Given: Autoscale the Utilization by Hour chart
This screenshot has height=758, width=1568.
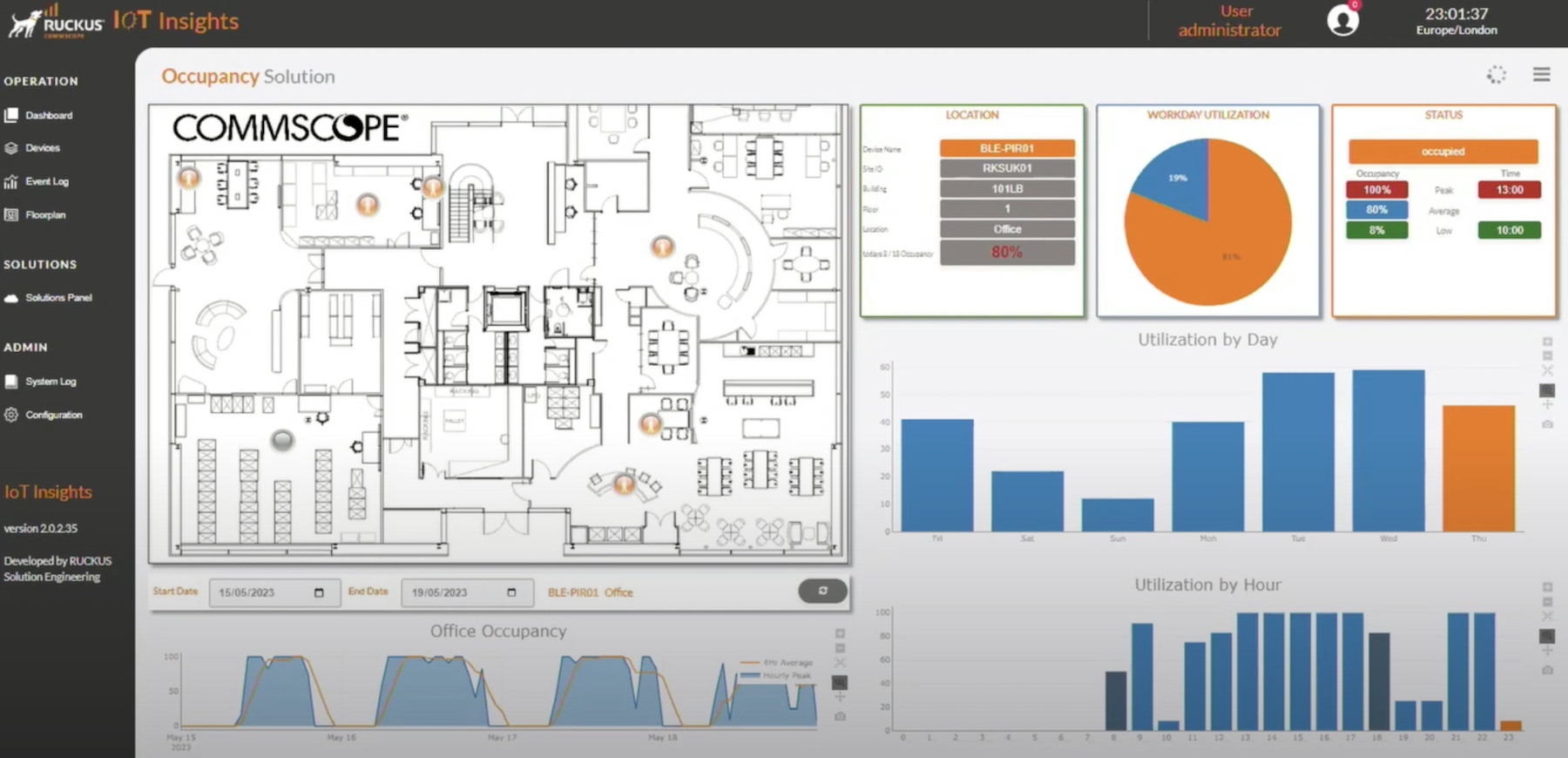Looking at the screenshot, I should pos(1547,616).
